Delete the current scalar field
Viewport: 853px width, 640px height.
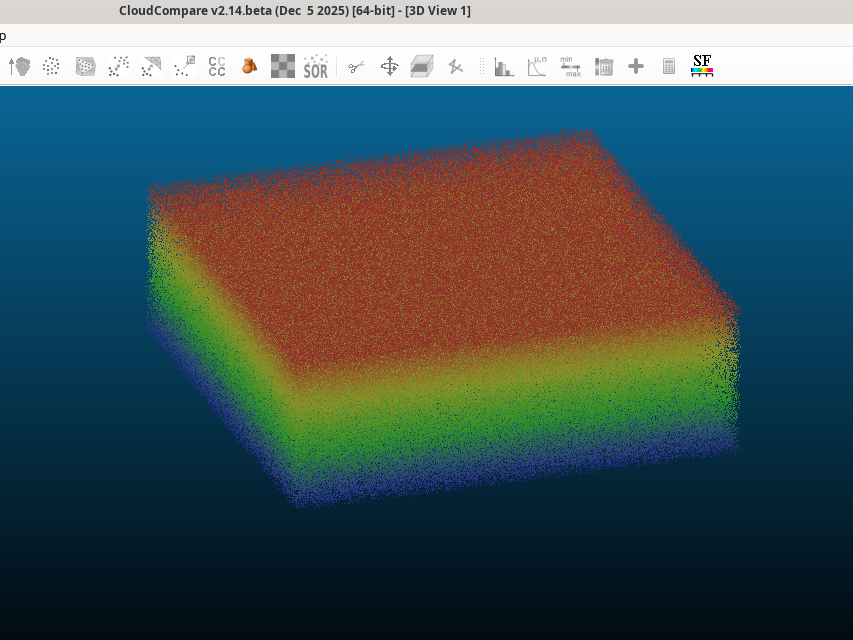coord(604,66)
